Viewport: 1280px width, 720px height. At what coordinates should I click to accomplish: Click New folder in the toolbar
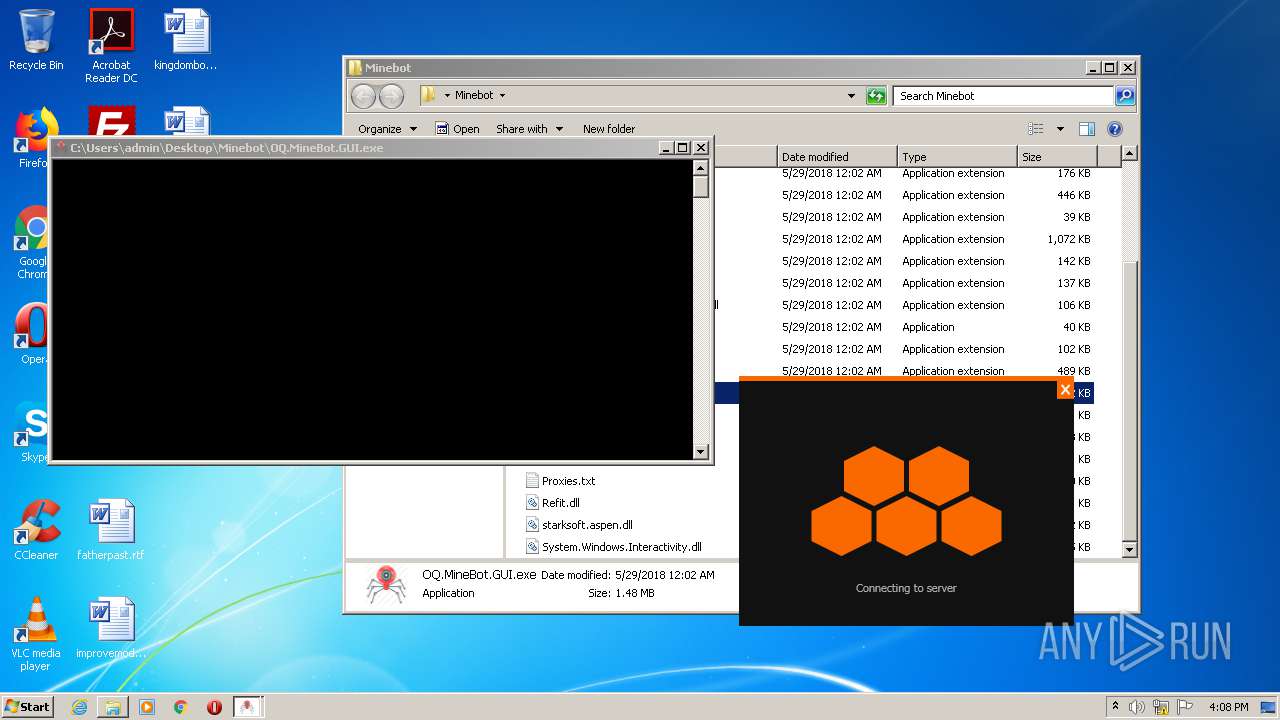click(609, 129)
